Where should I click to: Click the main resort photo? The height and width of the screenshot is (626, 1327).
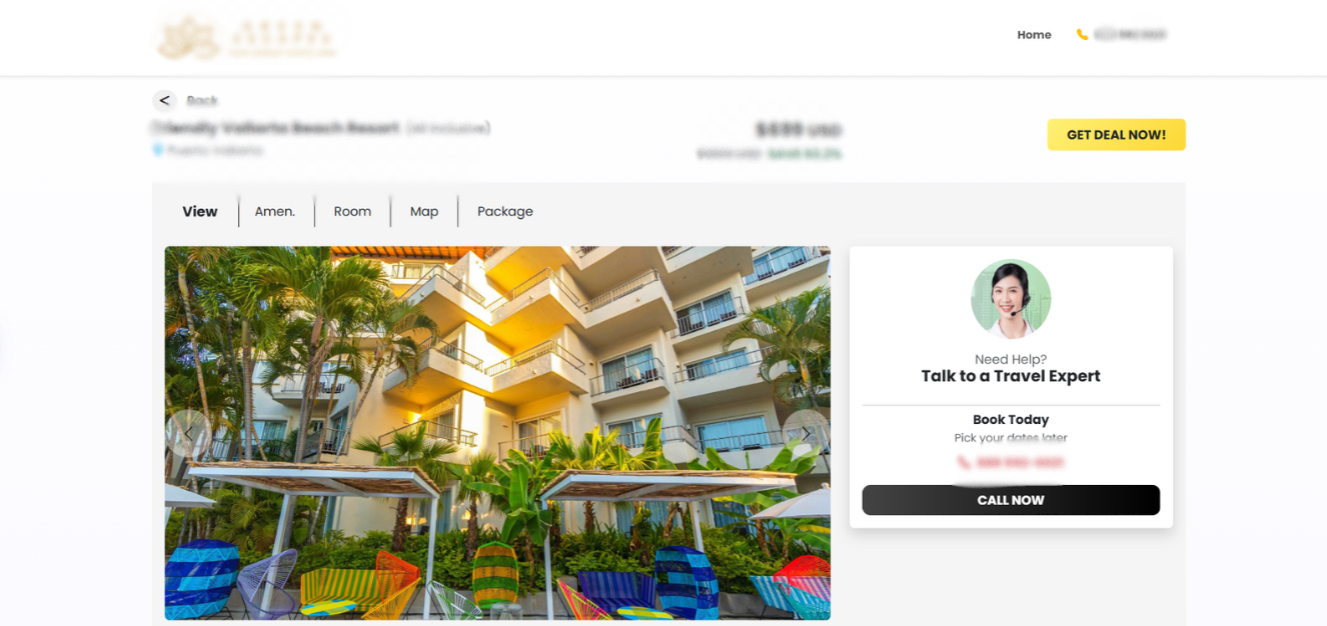(x=497, y=433)
